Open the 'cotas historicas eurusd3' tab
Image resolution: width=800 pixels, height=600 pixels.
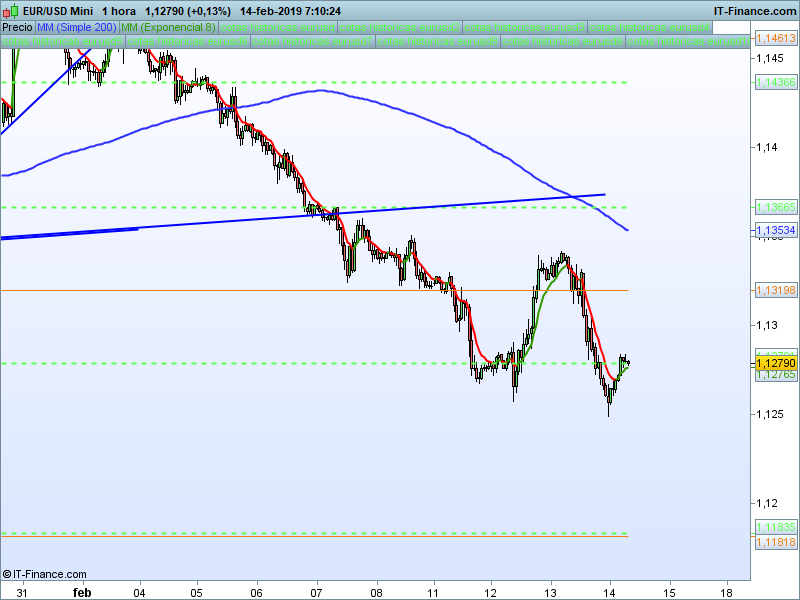coord(525,27)
